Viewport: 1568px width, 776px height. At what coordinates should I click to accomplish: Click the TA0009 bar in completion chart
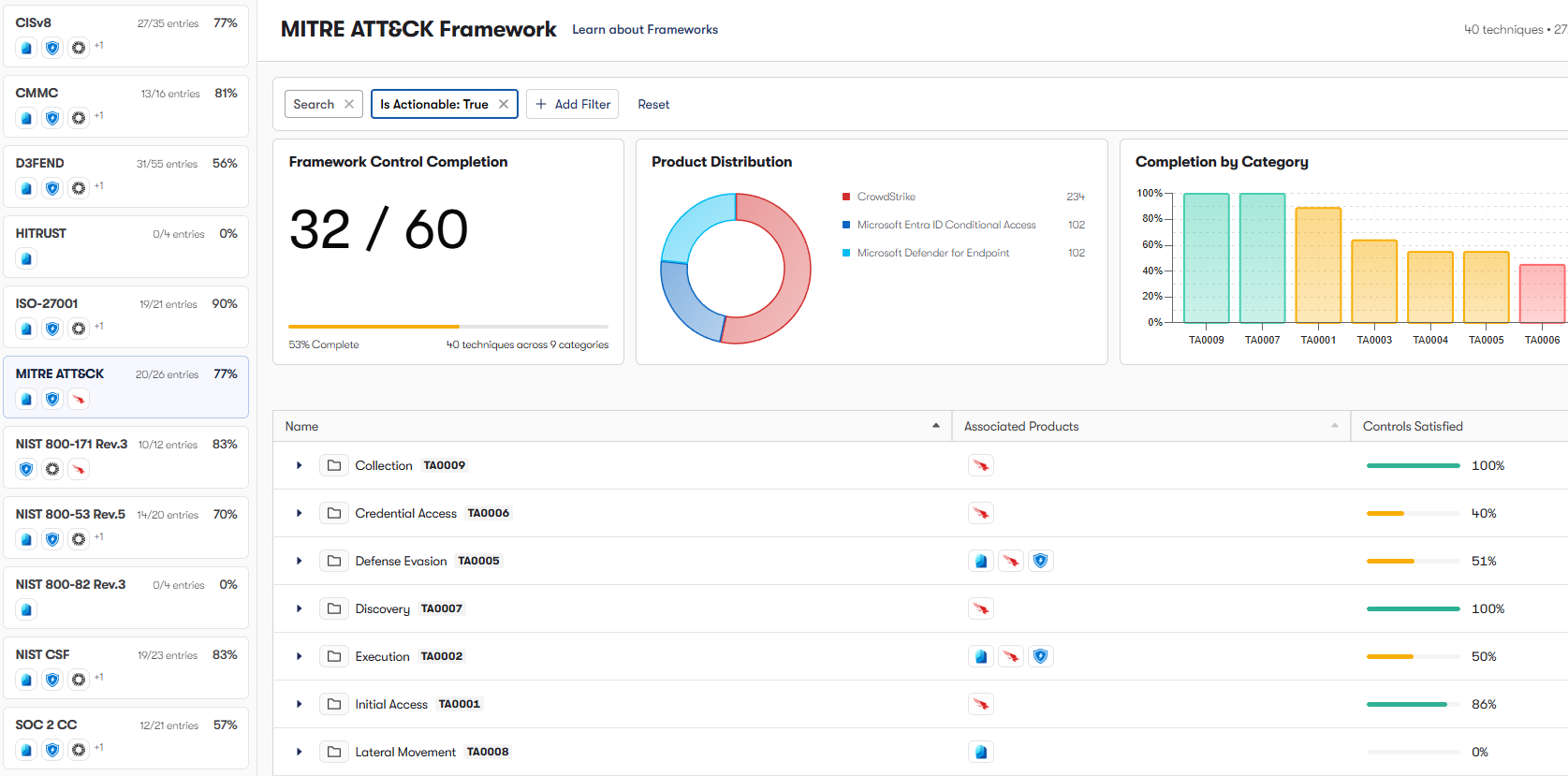(x=1207, y=257)
